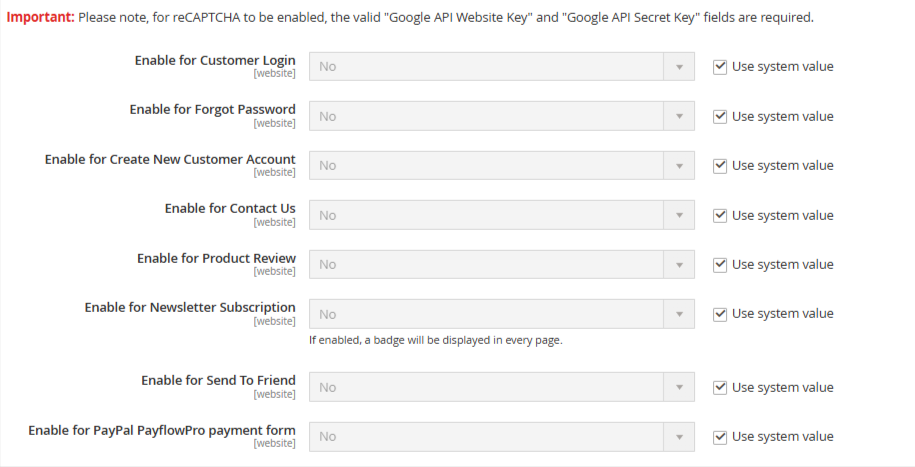
Task: Uncheck system value for Create New Customer Account
Action: (x=720, y=166)
